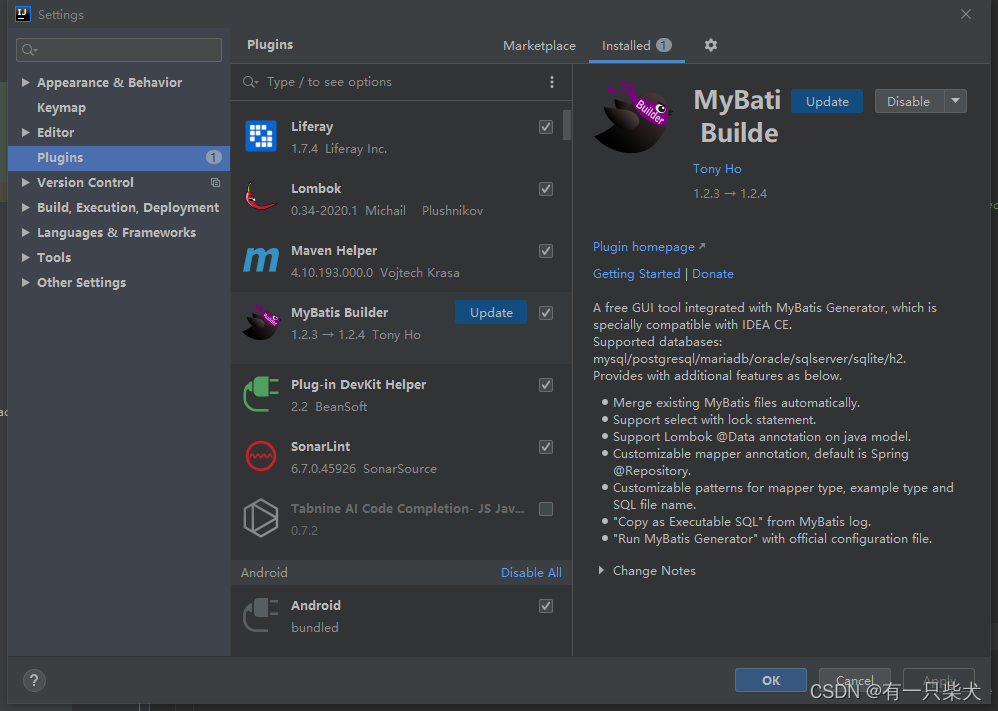
Task: Click the IntelliJ Settings window icon
Action: click(x=22, y=14)
